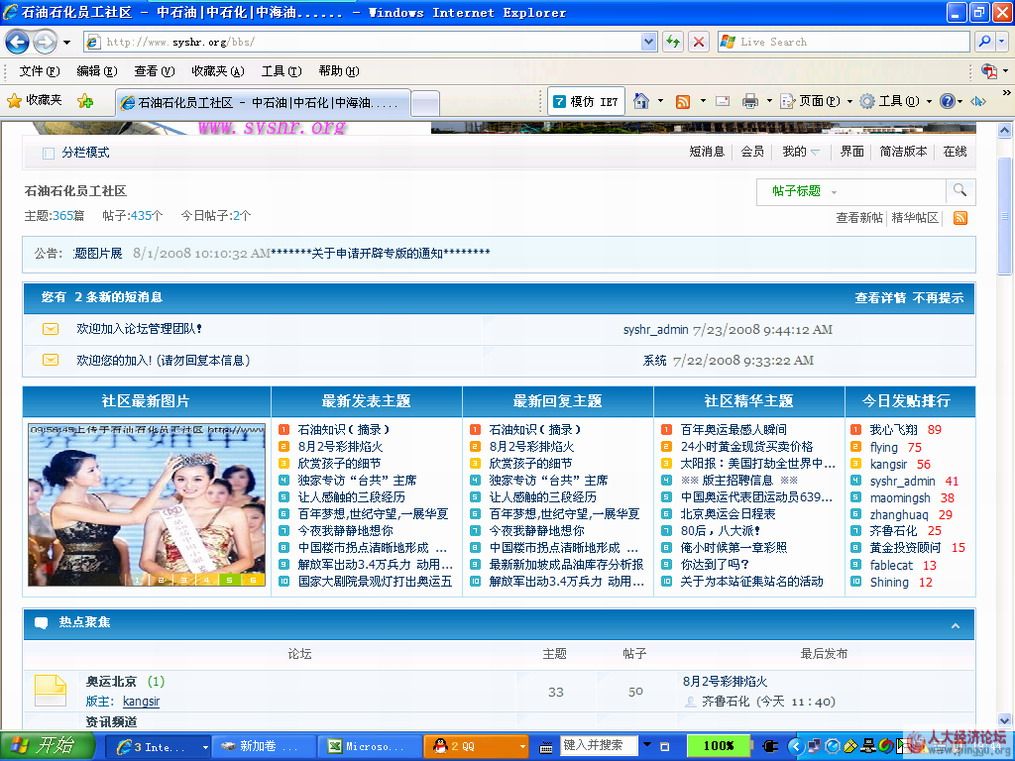Open the 页面(P) toolbar dropdown
This screenshot has height=761, width=1015.
click(849, 102)
